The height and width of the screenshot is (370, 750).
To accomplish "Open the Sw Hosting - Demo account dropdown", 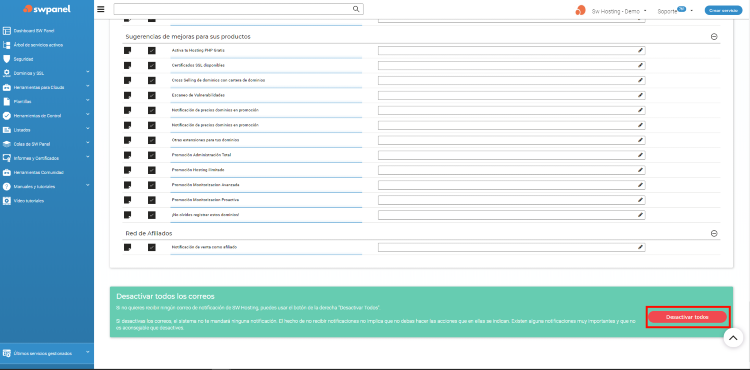I will click(x=619, y=11).
